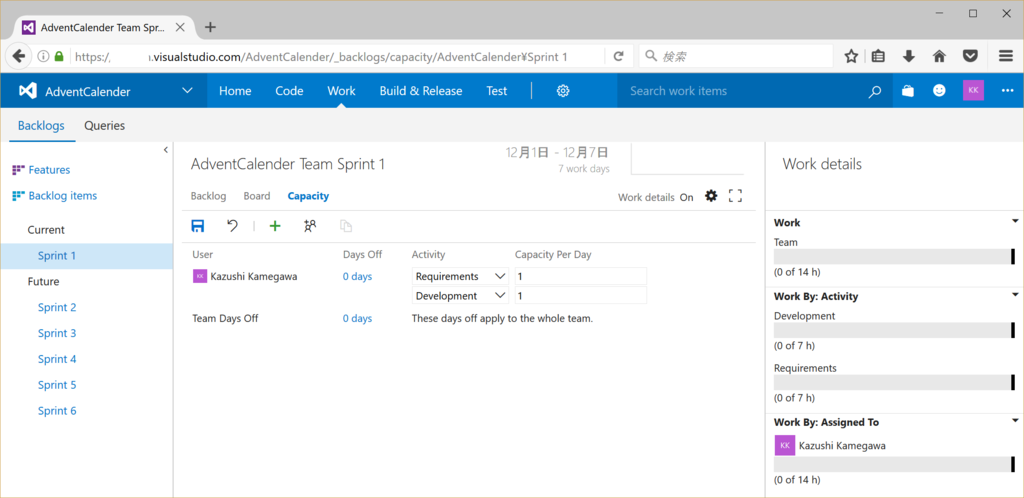Click the Pocket icon in browser toolbar

tap(971, 57)
